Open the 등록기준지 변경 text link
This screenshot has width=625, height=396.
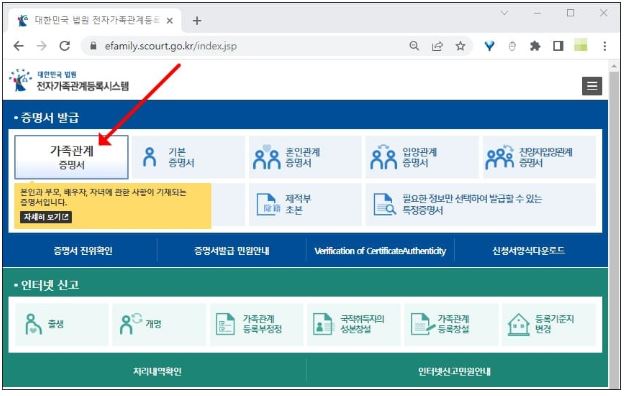click(x=554, y=324)
